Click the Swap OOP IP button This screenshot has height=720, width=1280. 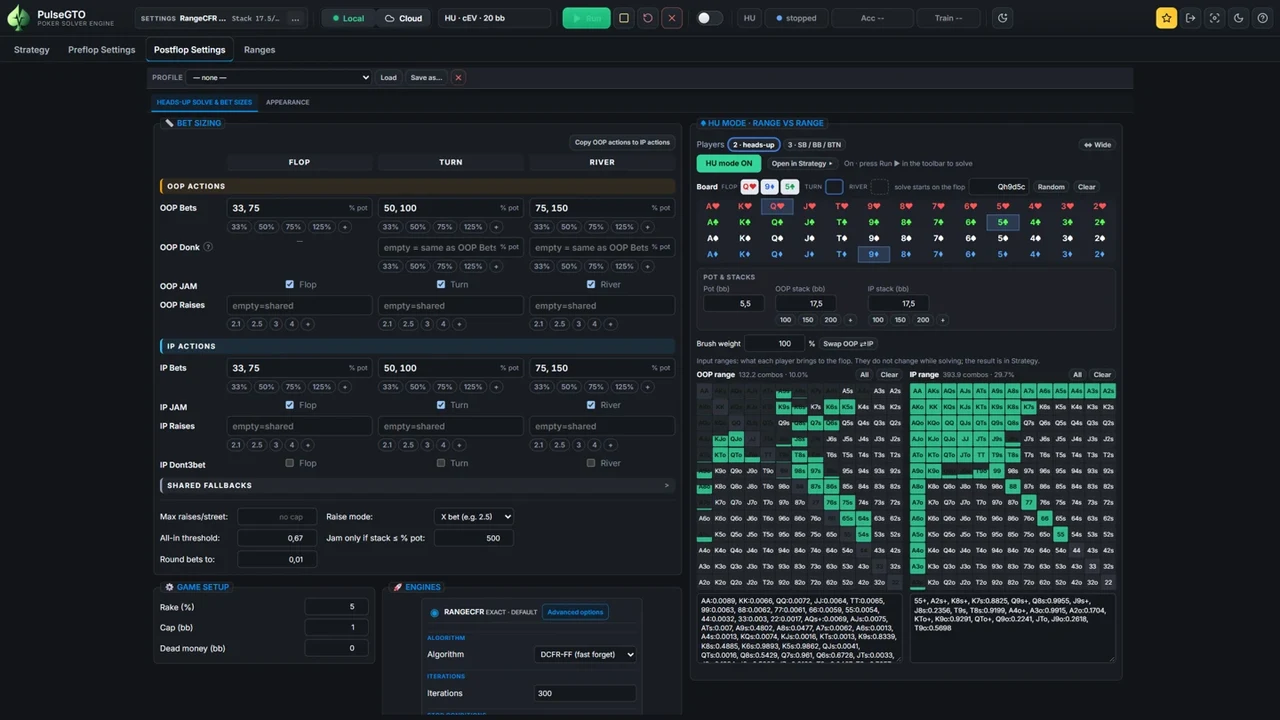(848, 343)
